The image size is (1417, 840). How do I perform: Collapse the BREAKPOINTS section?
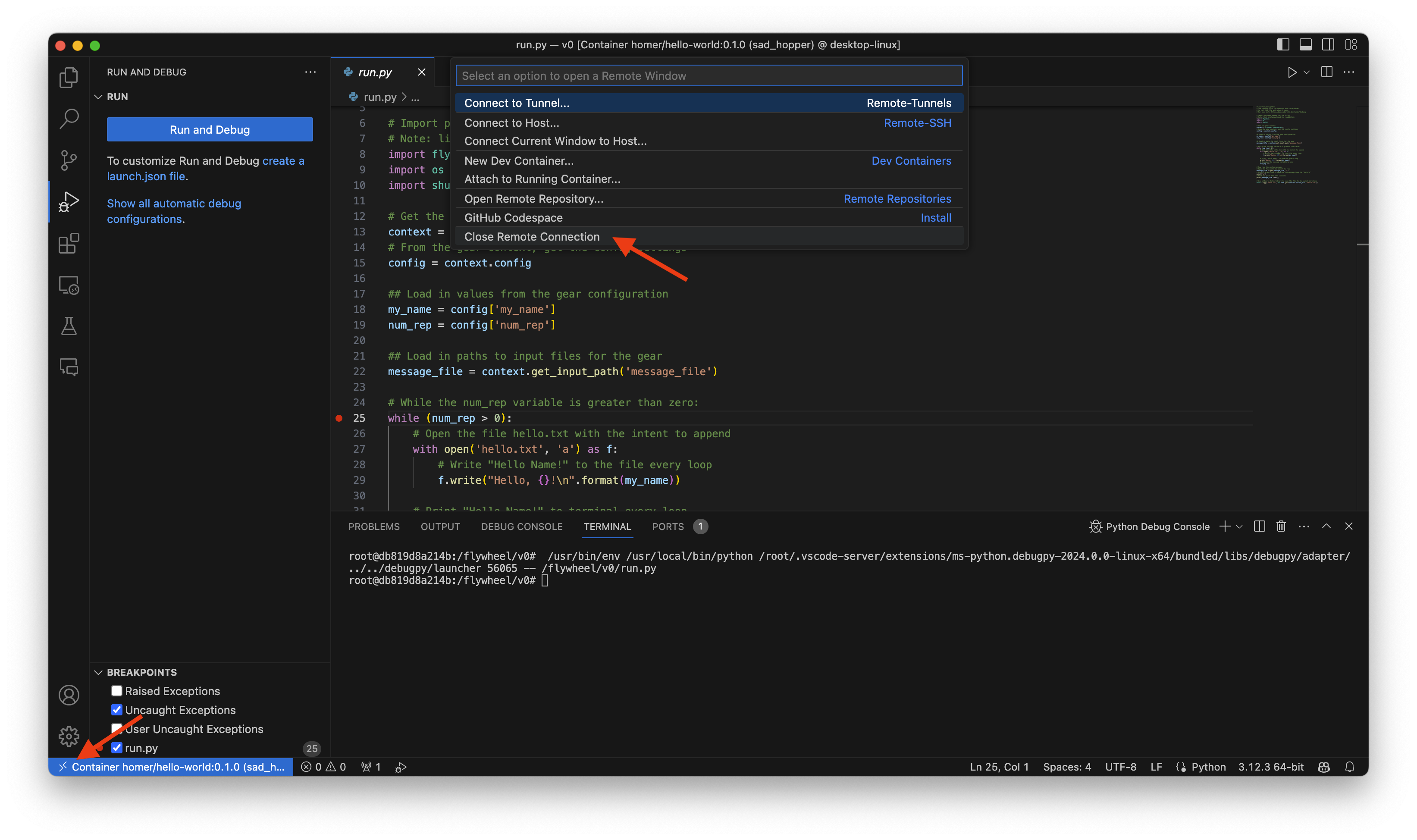coord(98,672)
